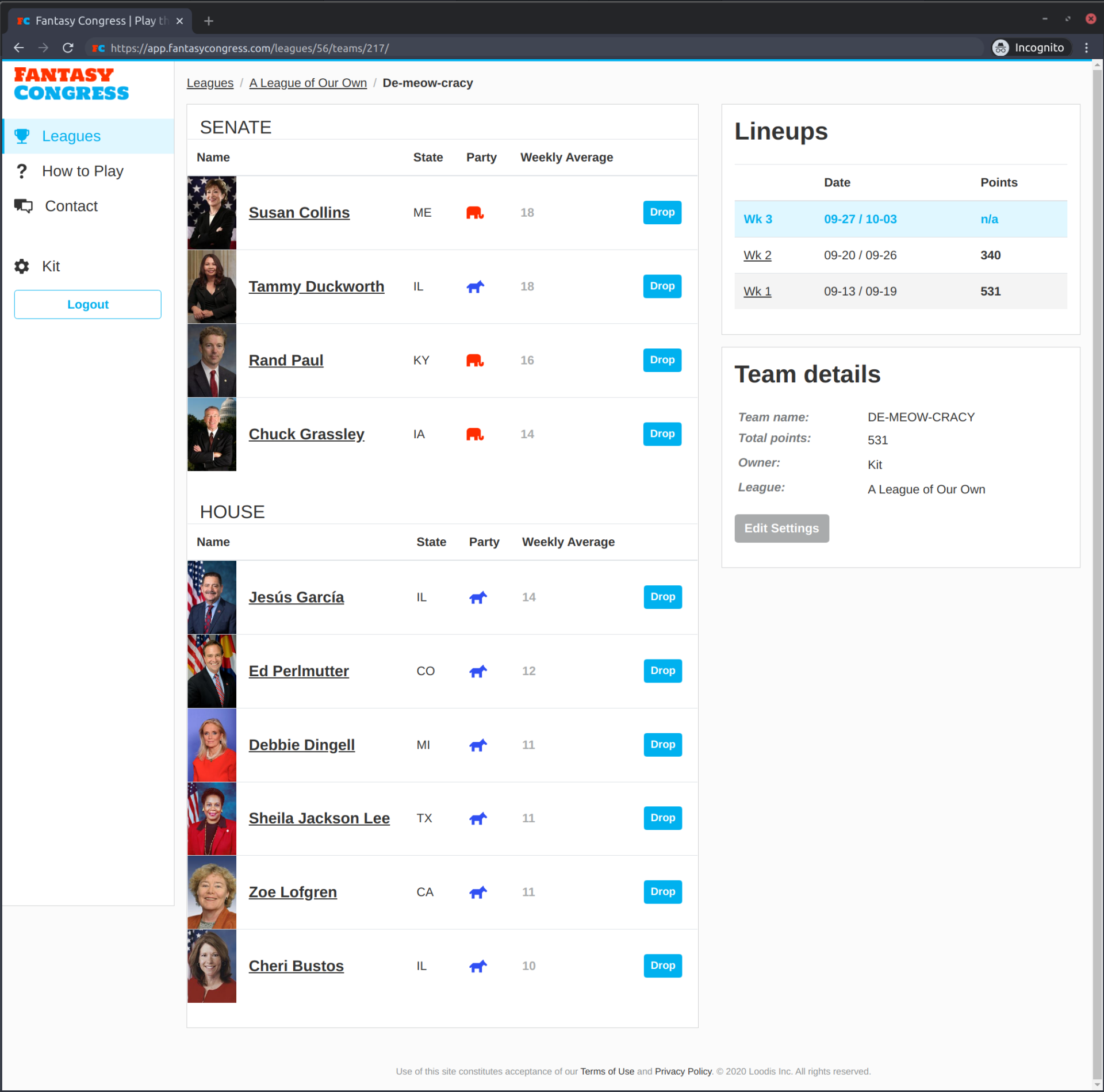This screenshot has width=1104, height=1092.
Task: Click the Contact chat bubbles icon
Action: 24,206
